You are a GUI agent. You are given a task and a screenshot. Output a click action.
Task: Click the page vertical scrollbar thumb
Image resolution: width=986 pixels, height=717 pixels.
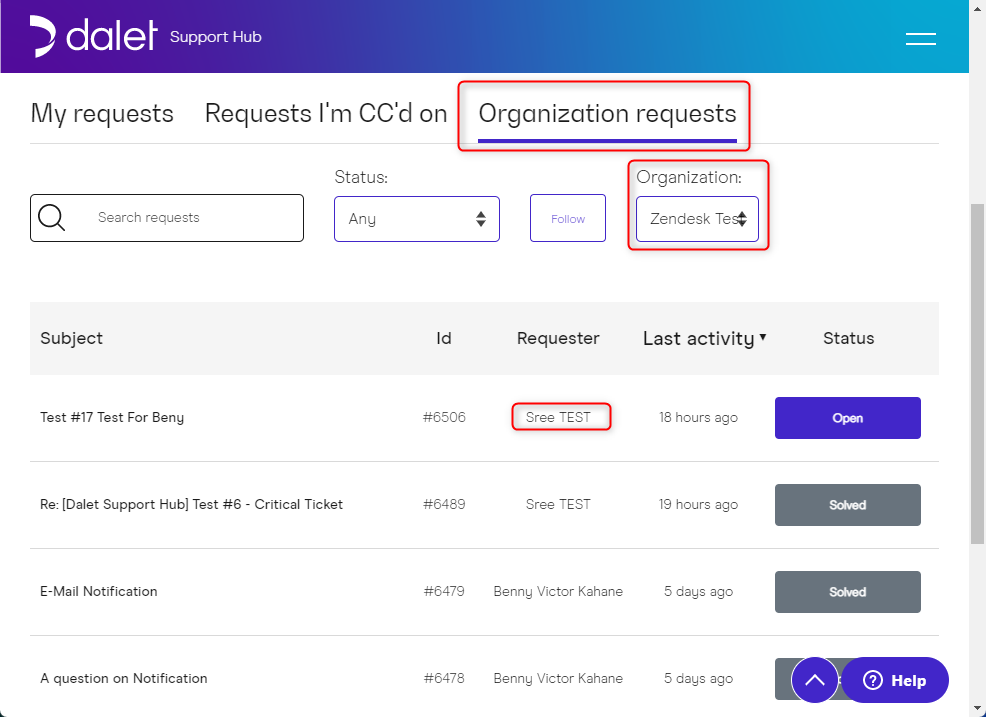tap(978, 374)
